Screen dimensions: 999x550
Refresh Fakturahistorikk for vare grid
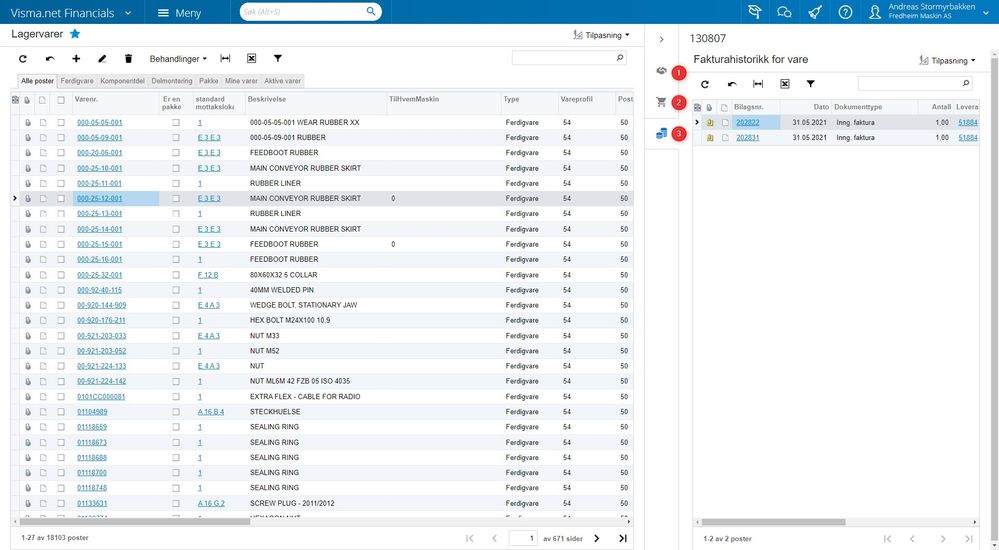pos(705,84)
